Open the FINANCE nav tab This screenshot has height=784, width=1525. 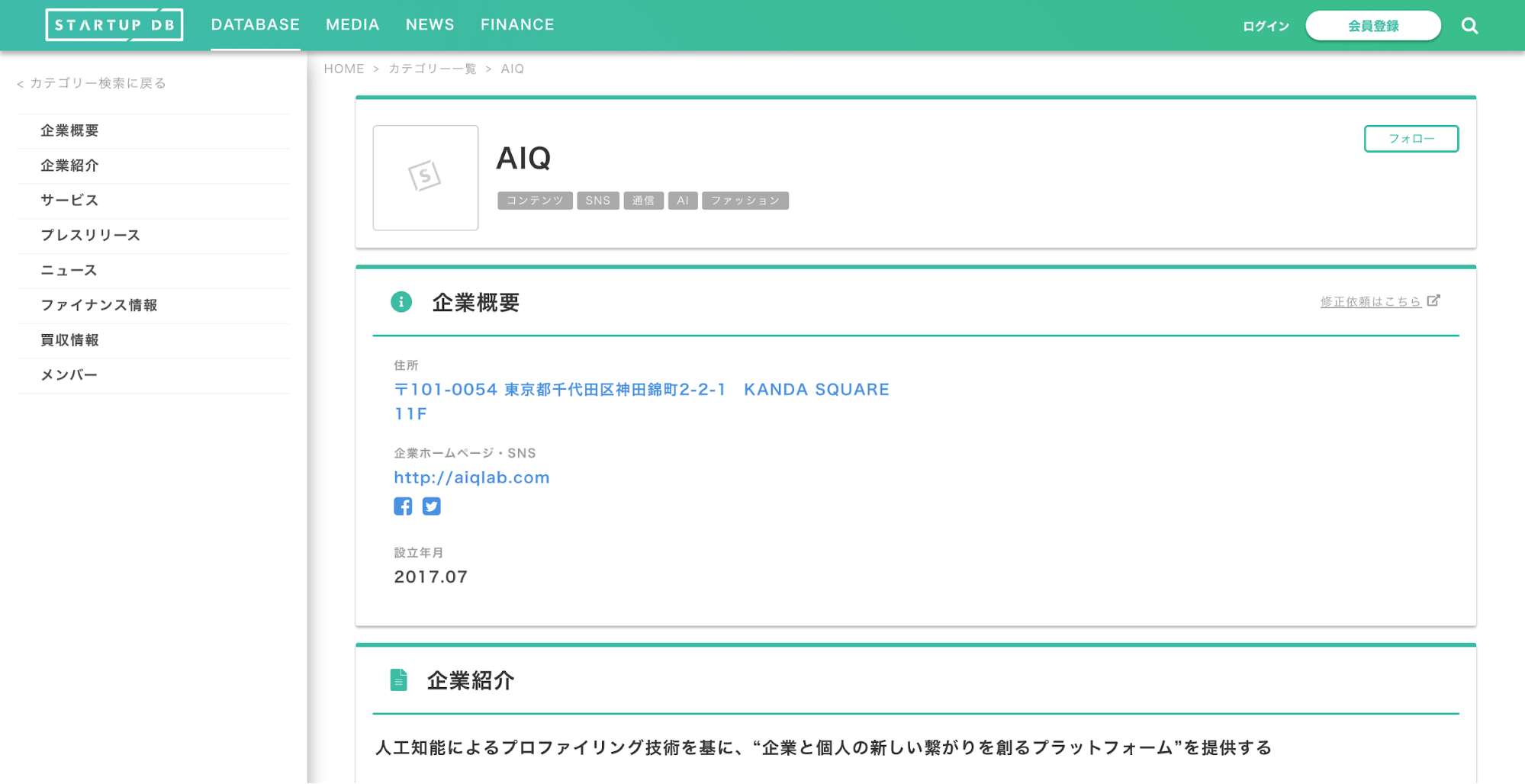click(517, 25)
